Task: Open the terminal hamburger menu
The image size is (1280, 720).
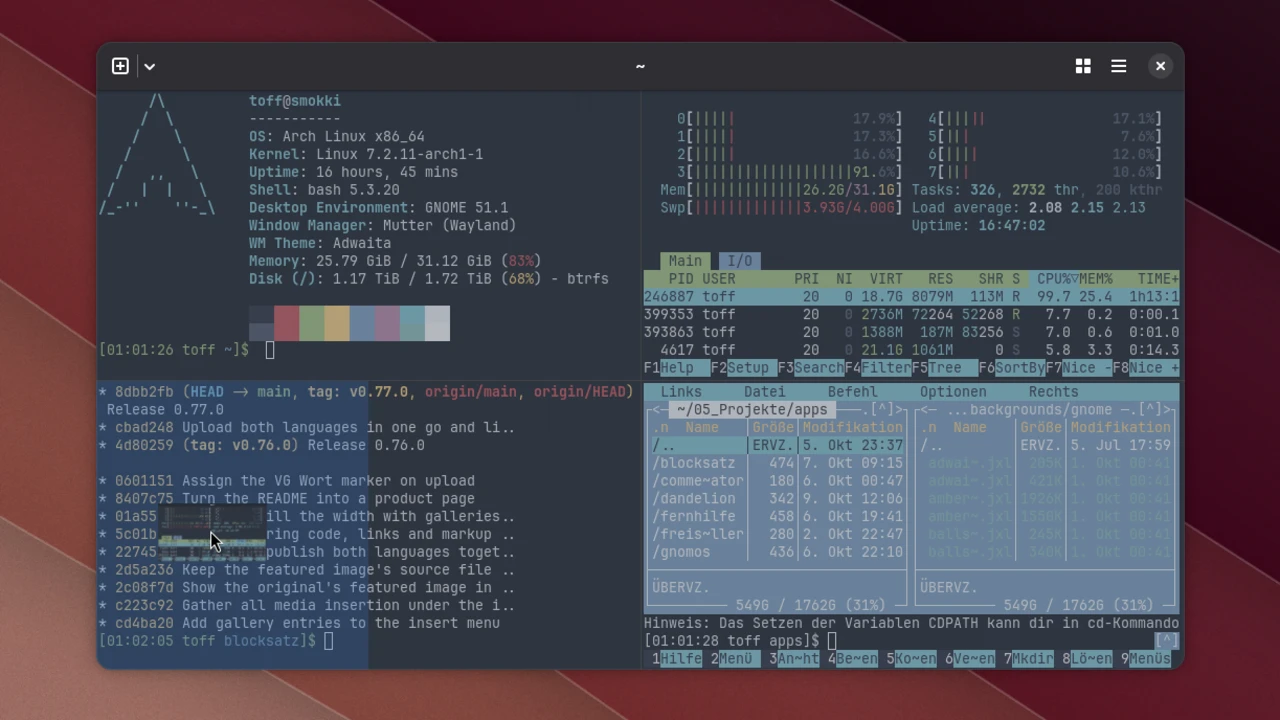Action: pyautogui.click(x=1119, y=66)
